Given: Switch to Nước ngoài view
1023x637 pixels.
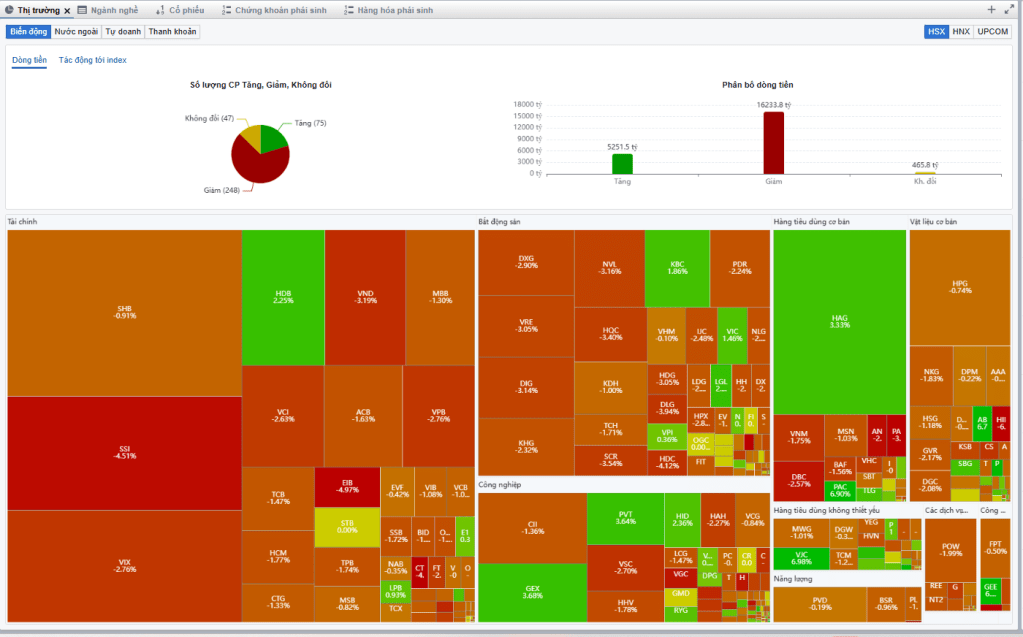Looking at the screenshot, I should pos(77,32).
